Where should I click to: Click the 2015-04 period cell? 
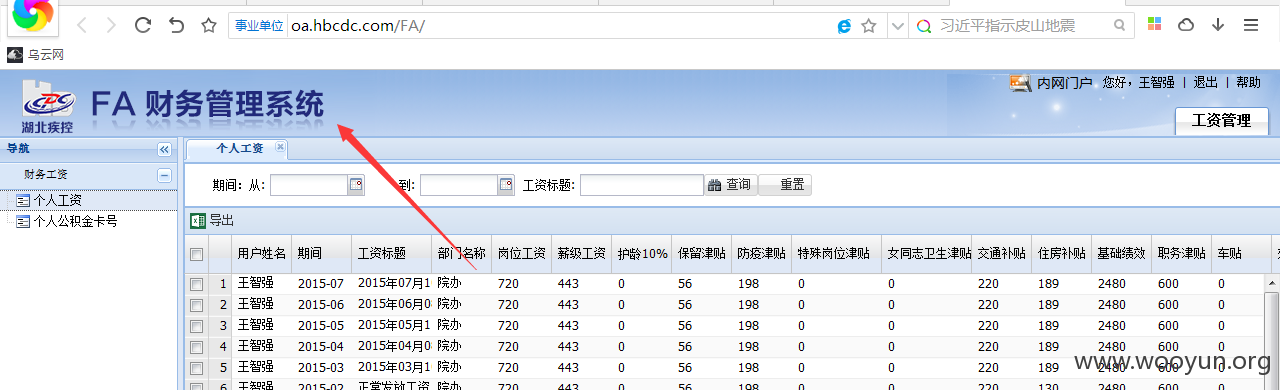(321, 346)
